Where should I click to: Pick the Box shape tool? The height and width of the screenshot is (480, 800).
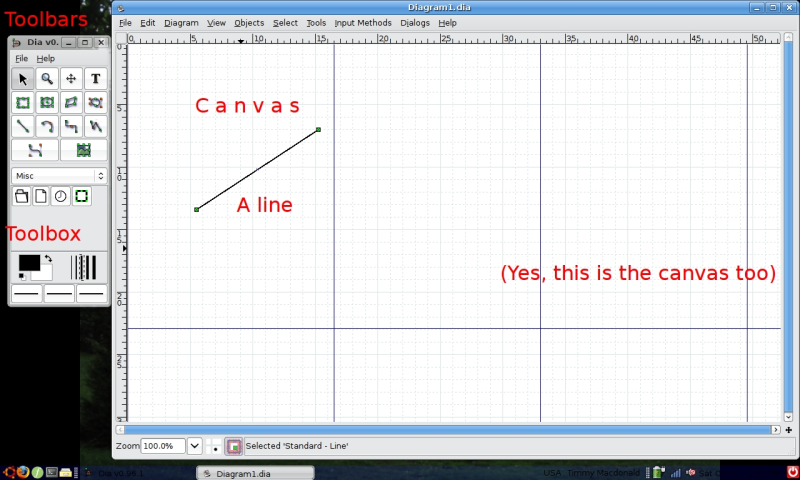point(22,102)
